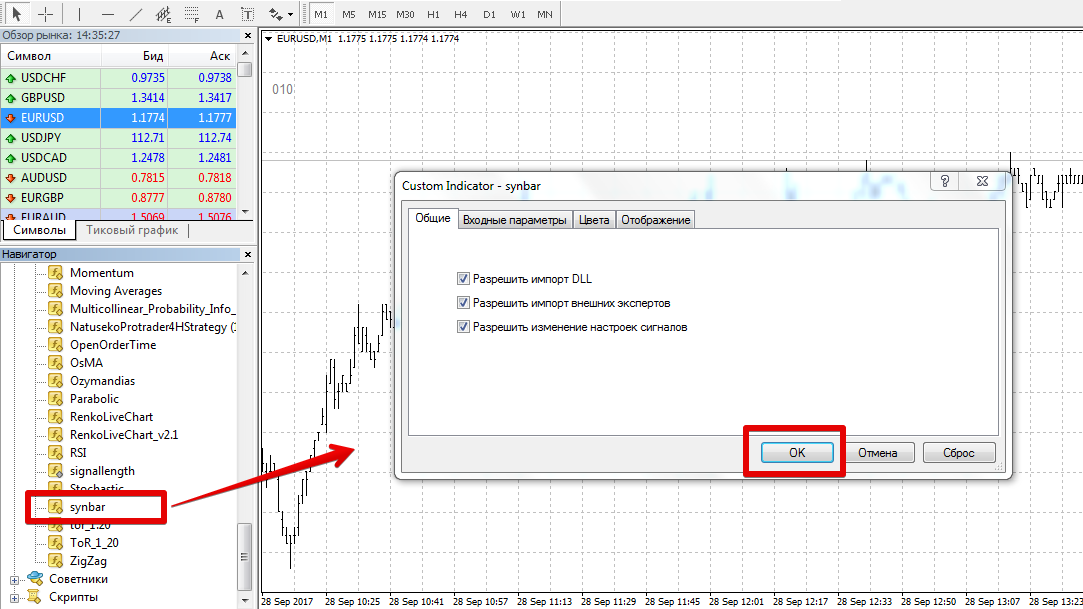
Task: Uncheck the DLL import checkbox
Action: pyautogui.click(x=463, y=279)
